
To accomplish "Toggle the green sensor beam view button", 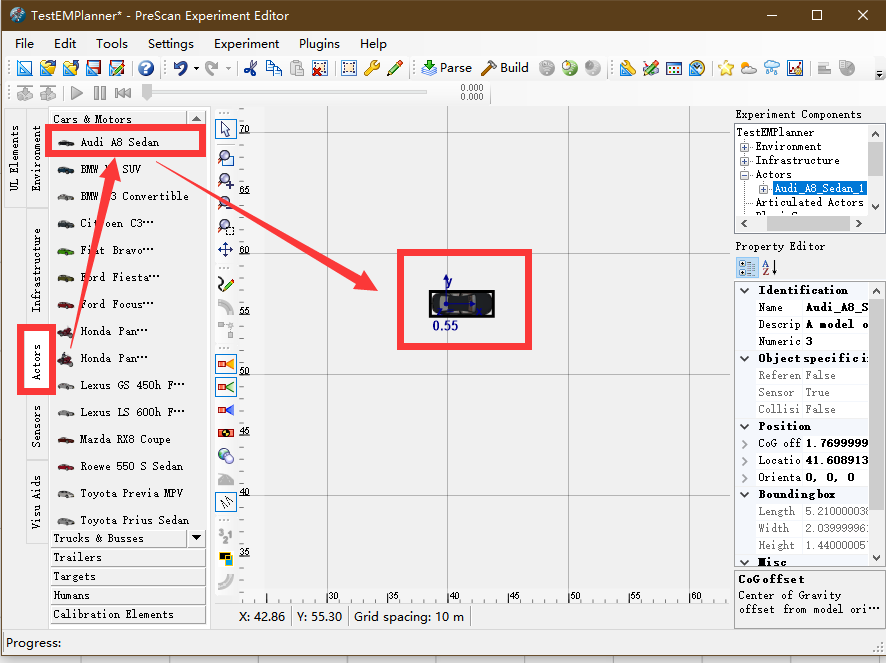I will point(225,387).
